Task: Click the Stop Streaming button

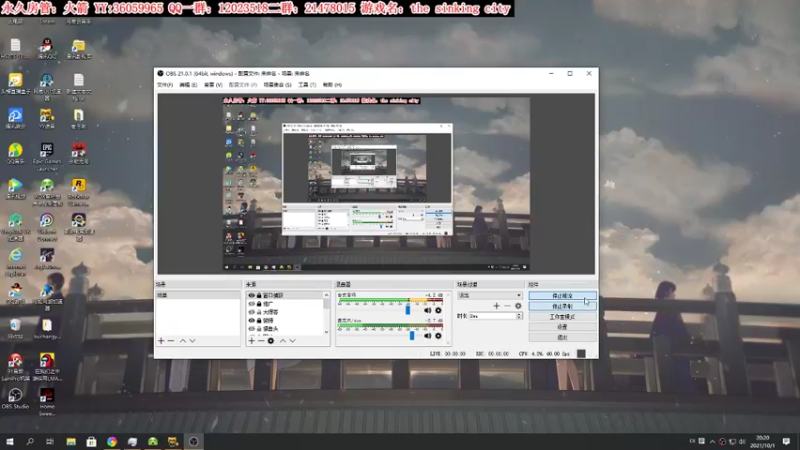Action: 562,296
